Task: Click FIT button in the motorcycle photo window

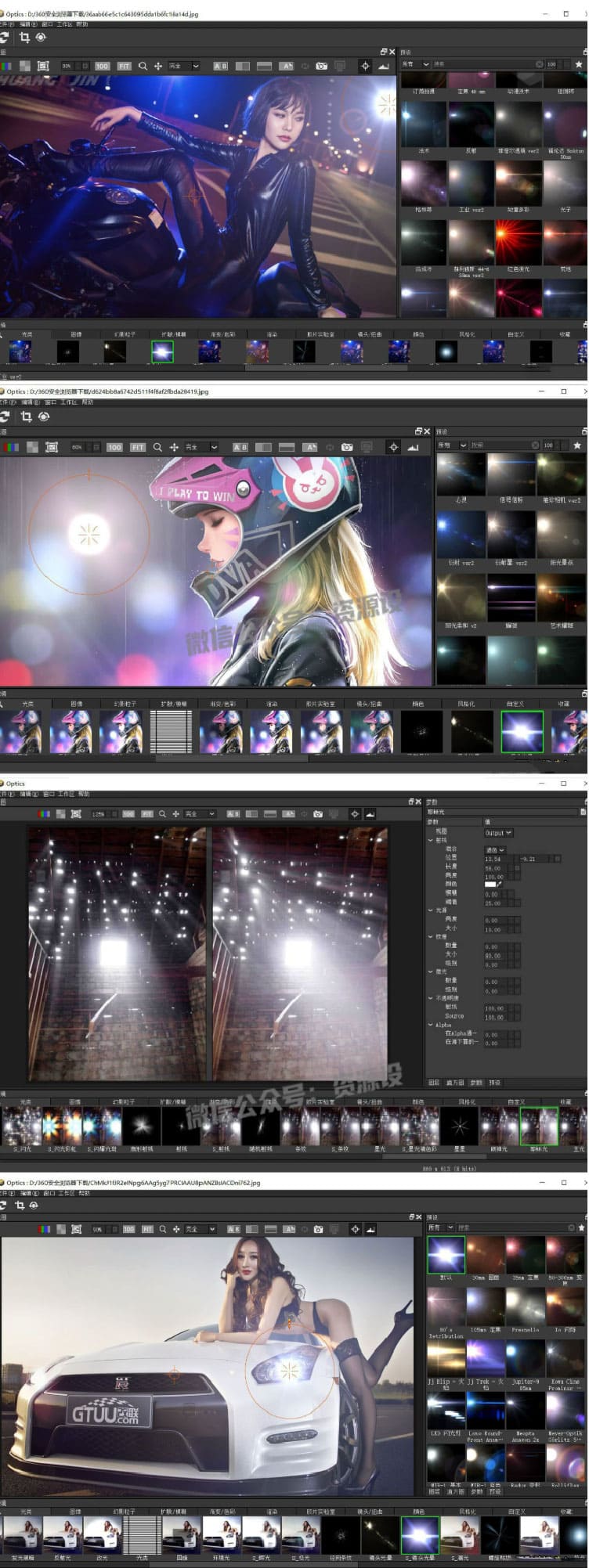Action: point(124,67)
